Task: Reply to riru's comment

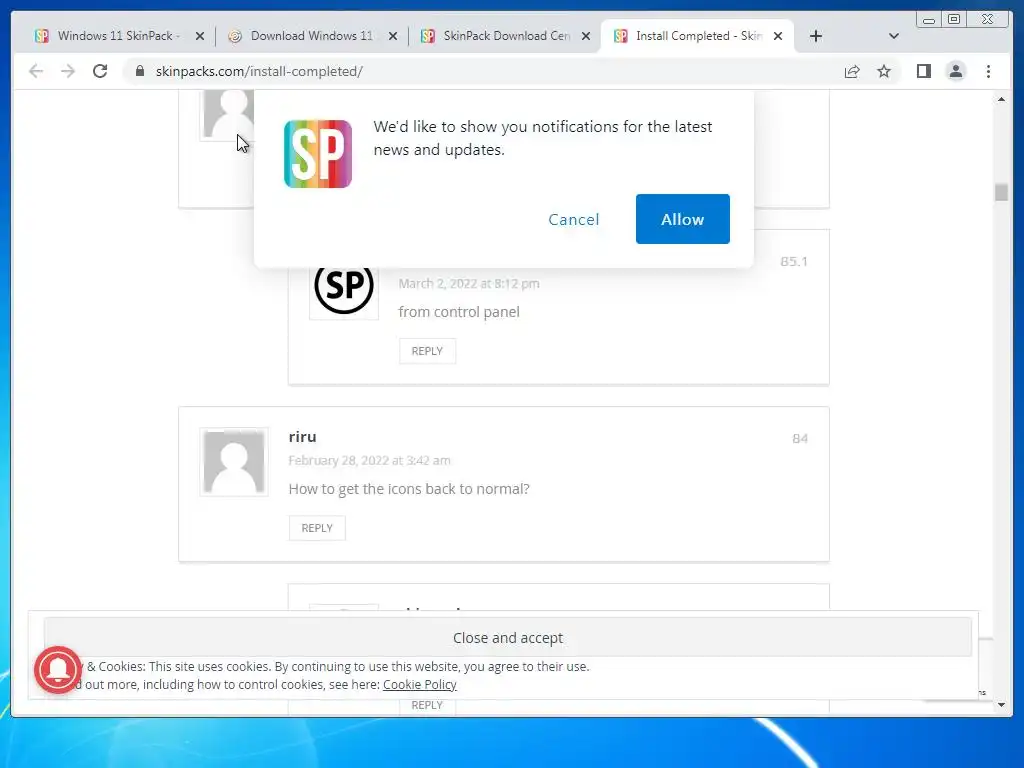Action: (317, 528)
